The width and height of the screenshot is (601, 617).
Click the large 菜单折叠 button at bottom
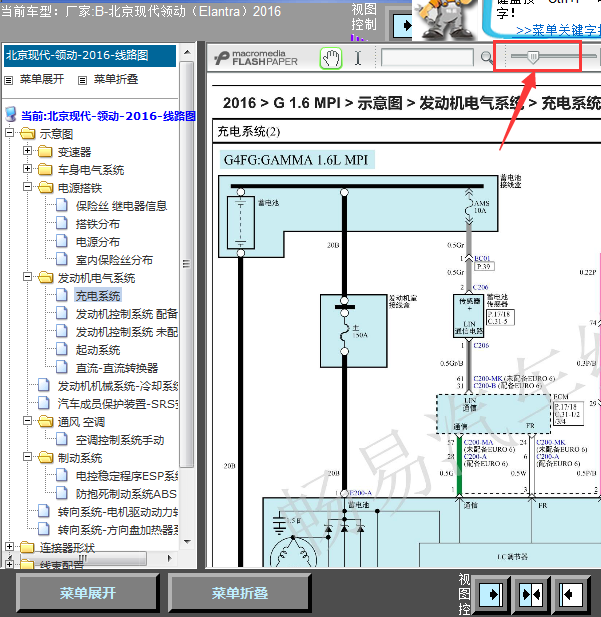[240, 593]
